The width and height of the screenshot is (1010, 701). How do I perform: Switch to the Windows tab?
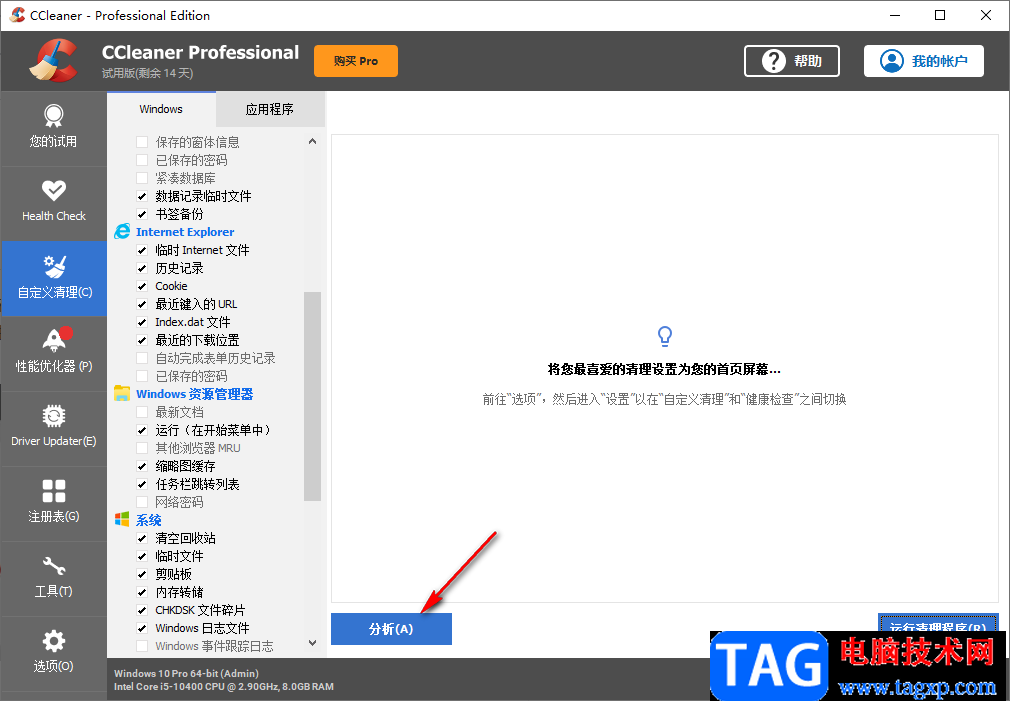[161, 109]
